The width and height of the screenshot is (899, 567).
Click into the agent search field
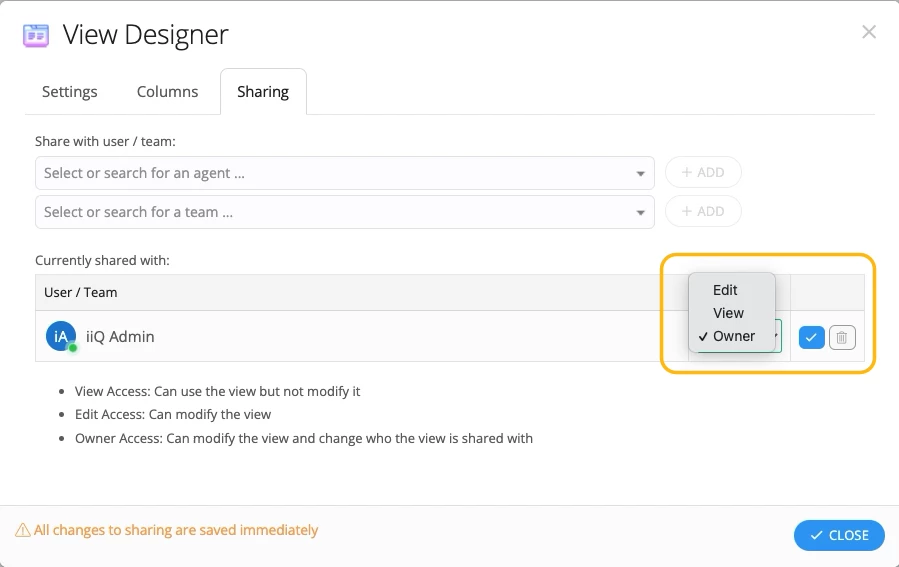[x=330, y=173]
